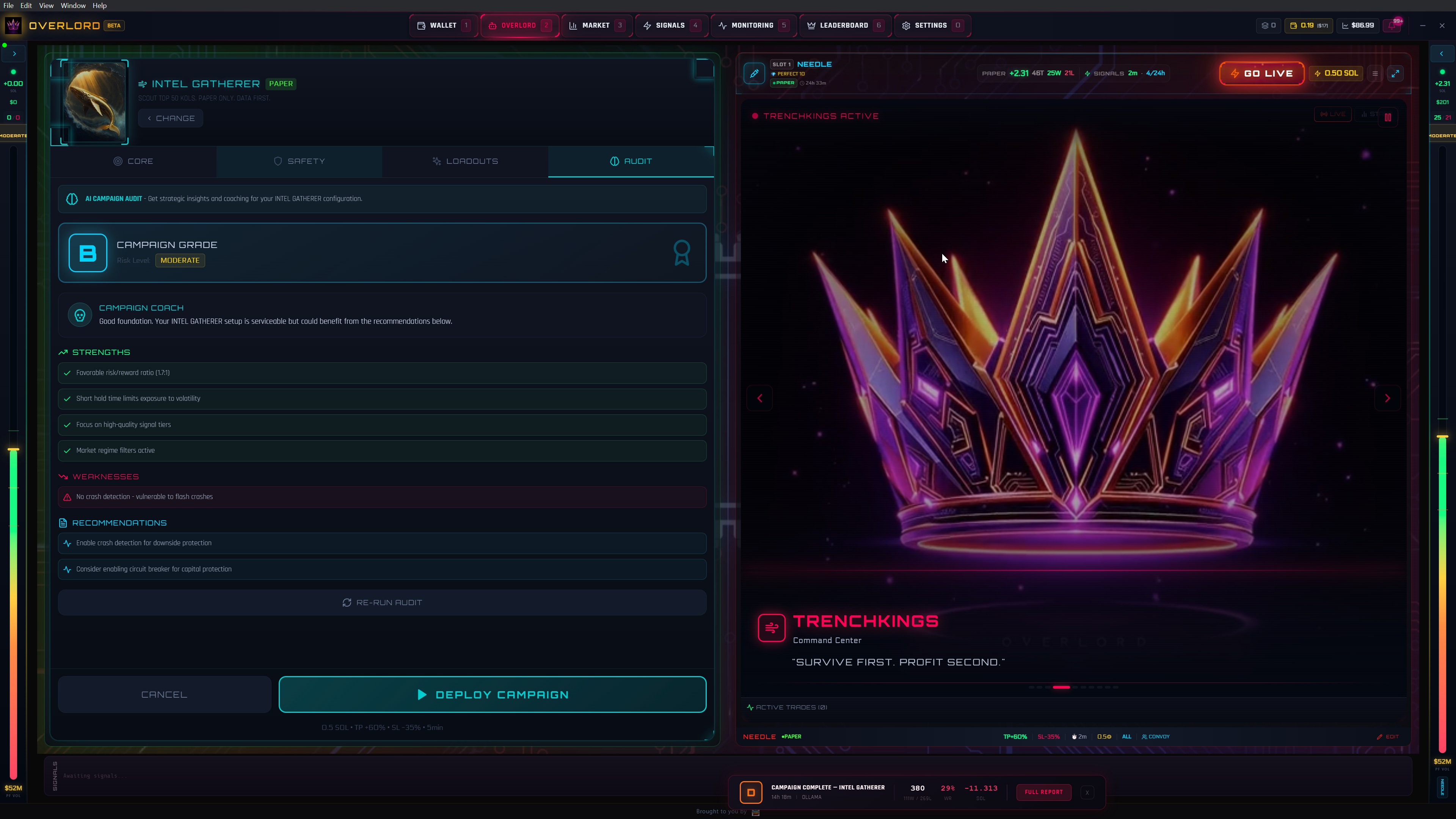Expand the left sidebar chevron
The image size is (1456, 819).
[x=14, y=54]
